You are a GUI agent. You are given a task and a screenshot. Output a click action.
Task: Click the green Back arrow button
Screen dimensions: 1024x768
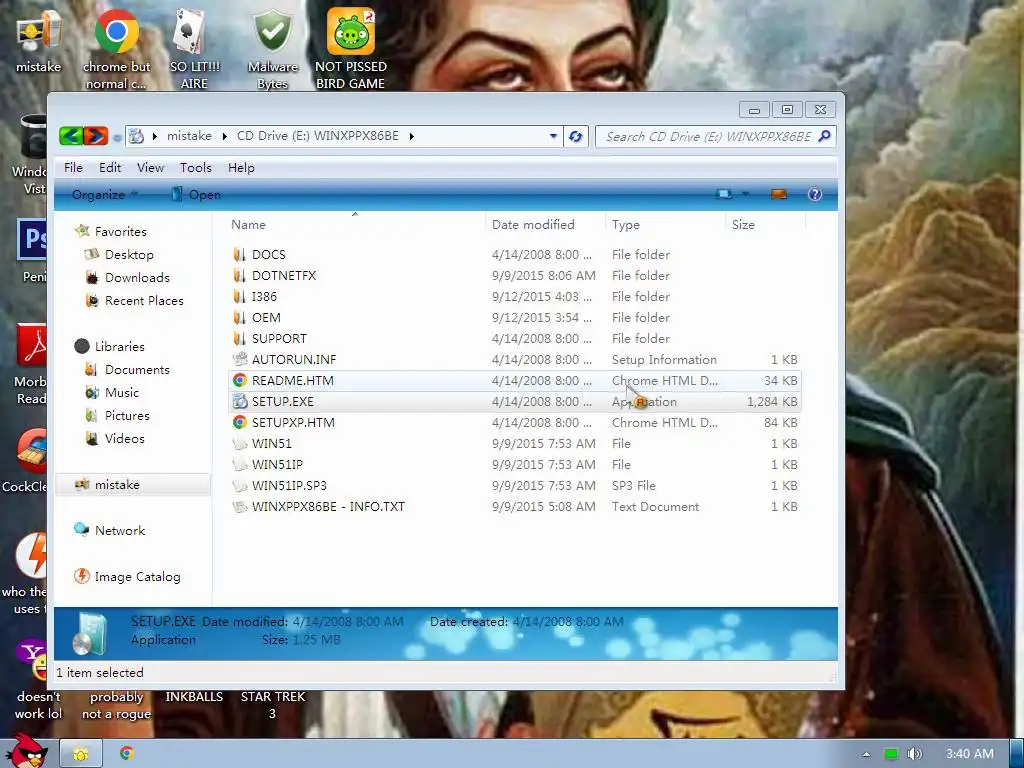point(71,136)
